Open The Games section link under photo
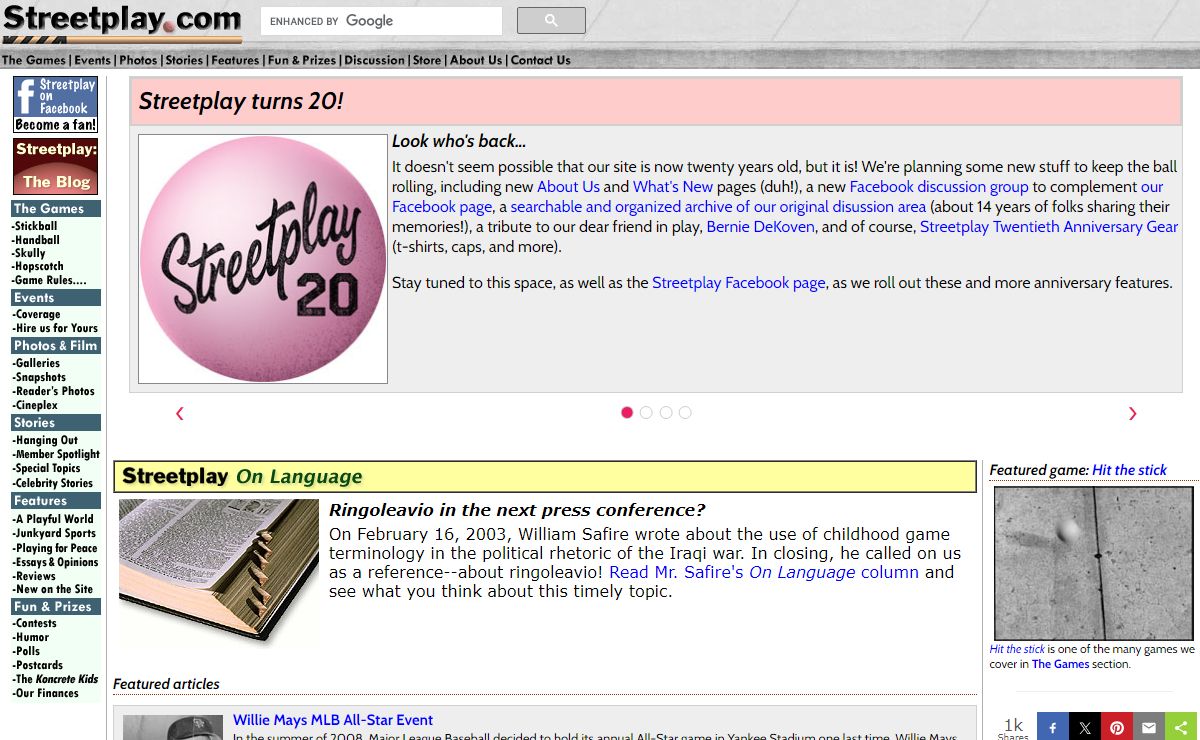Screen dimensions: 1200x740 (1060, 664)
